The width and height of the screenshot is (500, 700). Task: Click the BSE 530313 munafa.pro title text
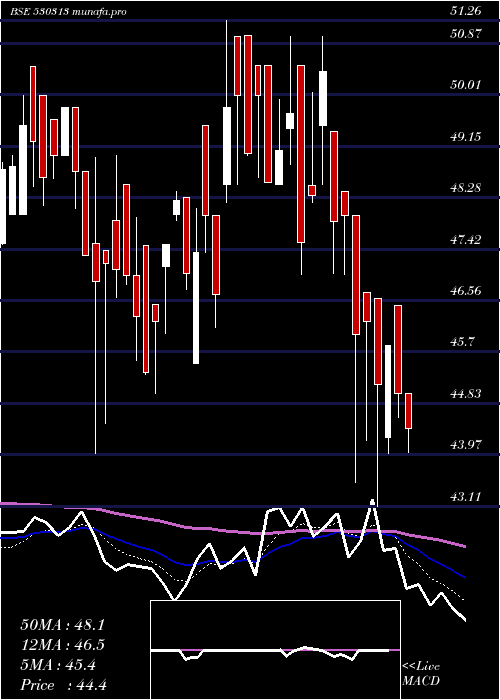click(x=69, y=12)
